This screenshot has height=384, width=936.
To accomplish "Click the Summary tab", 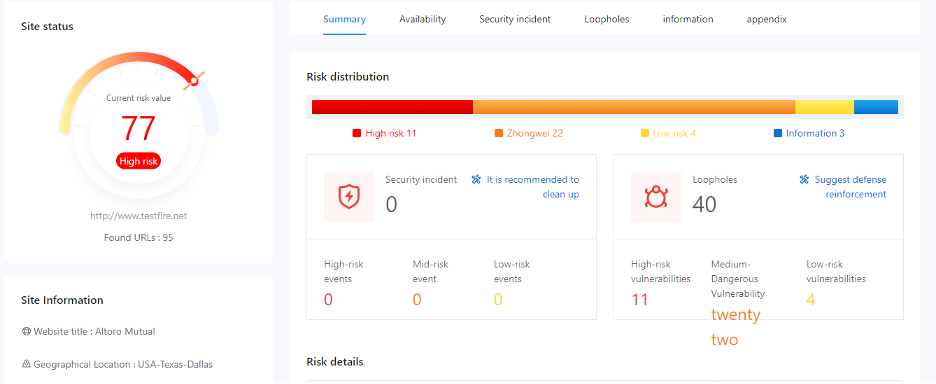I will 344,19.
